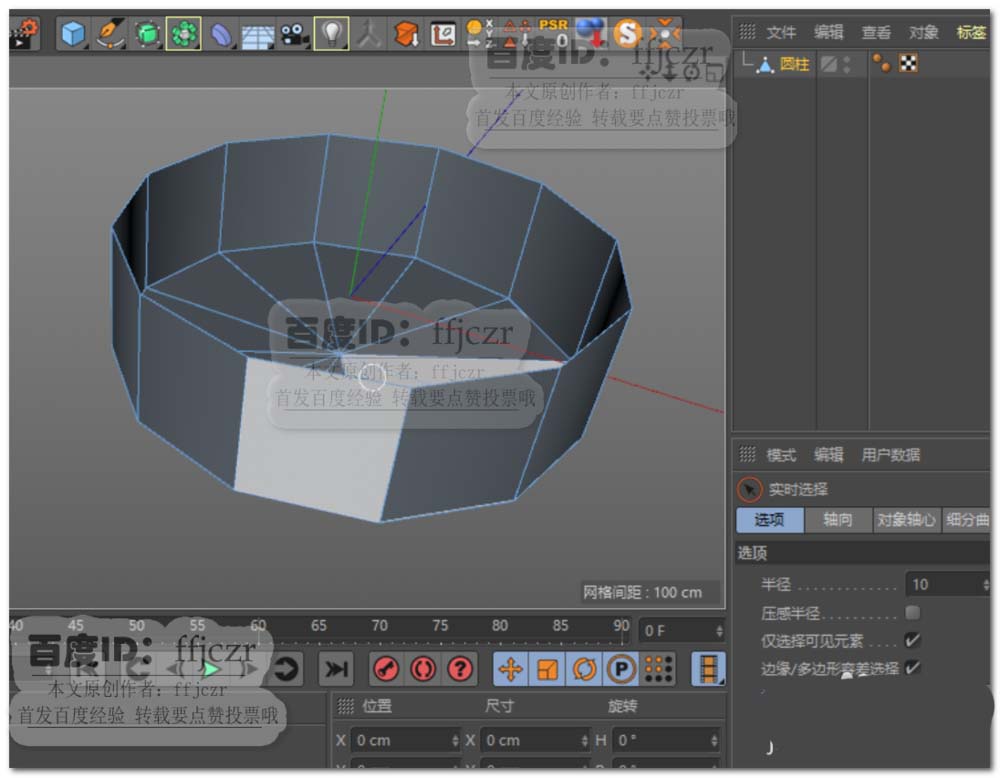Click the axis path tool icon
1000x778 pixels.
(x=443, y=33)
